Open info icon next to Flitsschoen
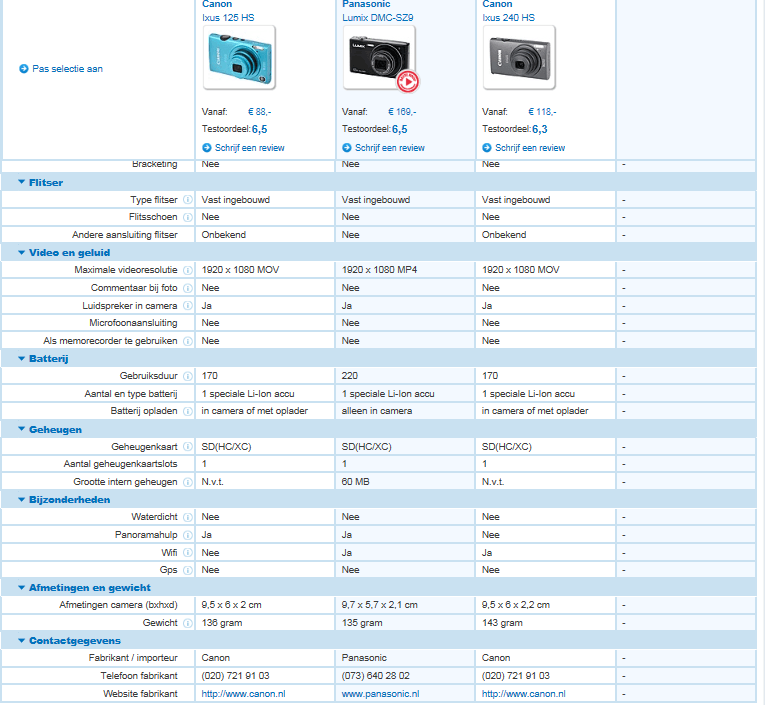The image size is (765, 705). [187, 217]
